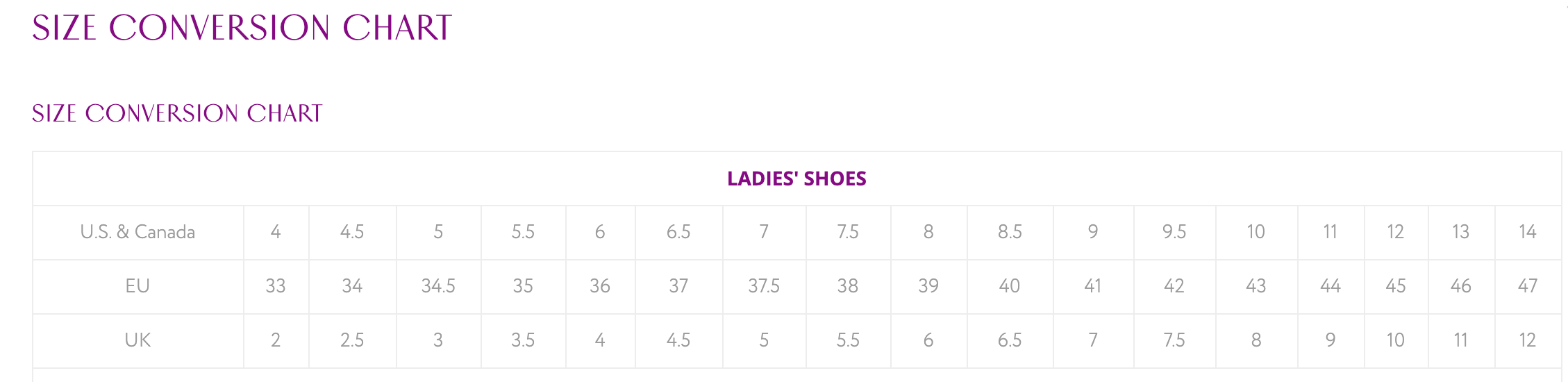Click UK size 6.5 cell
The image size is (1568, 382).
coord(1010,340)
